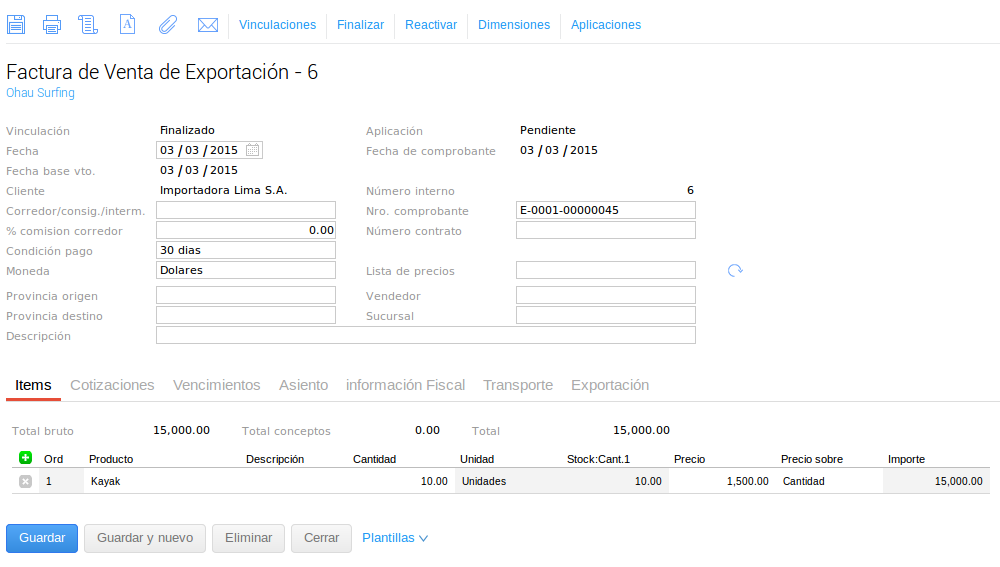The width and height of the screenshot is (1000, 567).
Task: Switch to the Vencimientos tab
Action: point(217,385)
